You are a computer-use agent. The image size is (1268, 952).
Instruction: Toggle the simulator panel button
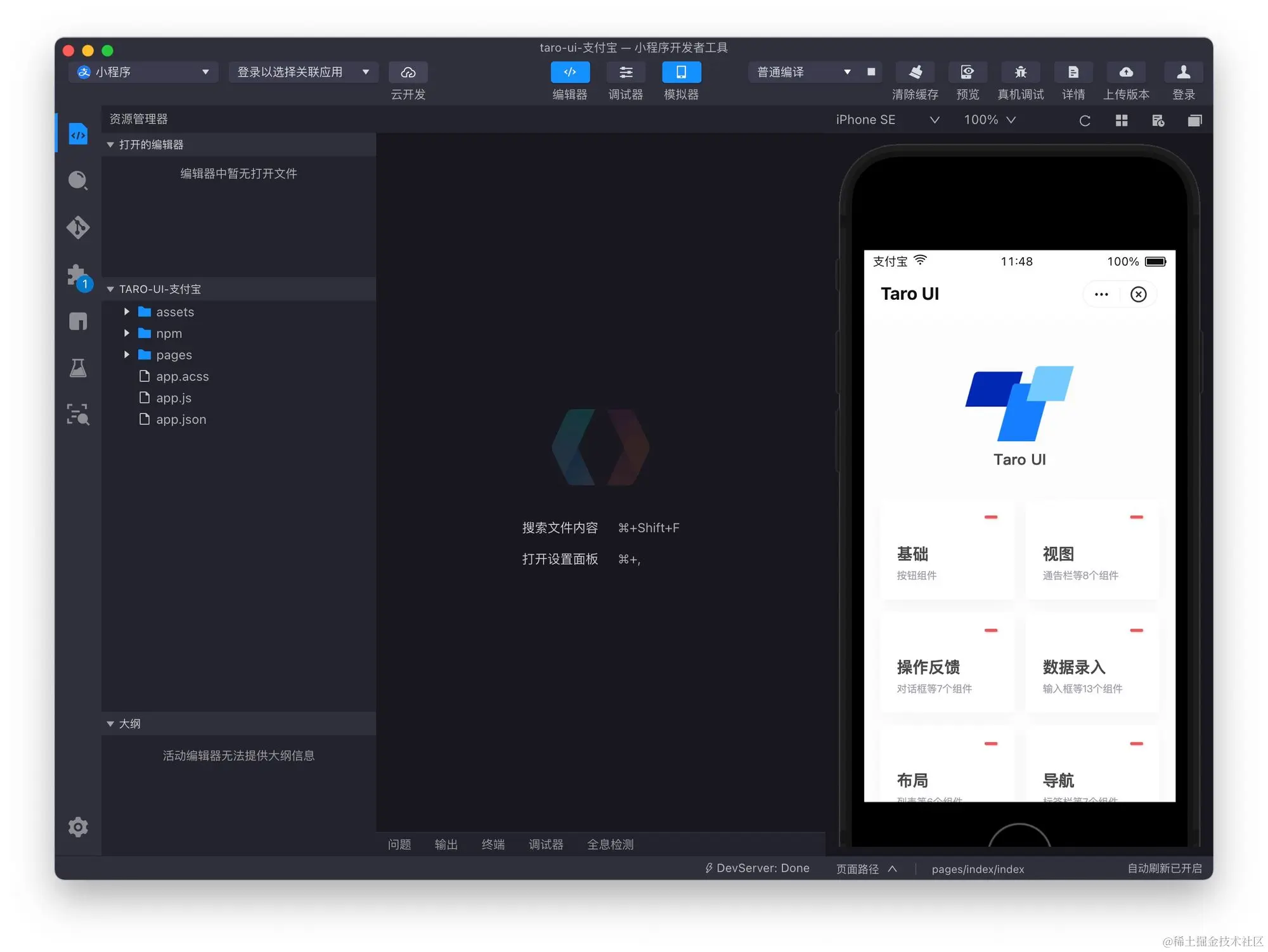pos(681,72)
